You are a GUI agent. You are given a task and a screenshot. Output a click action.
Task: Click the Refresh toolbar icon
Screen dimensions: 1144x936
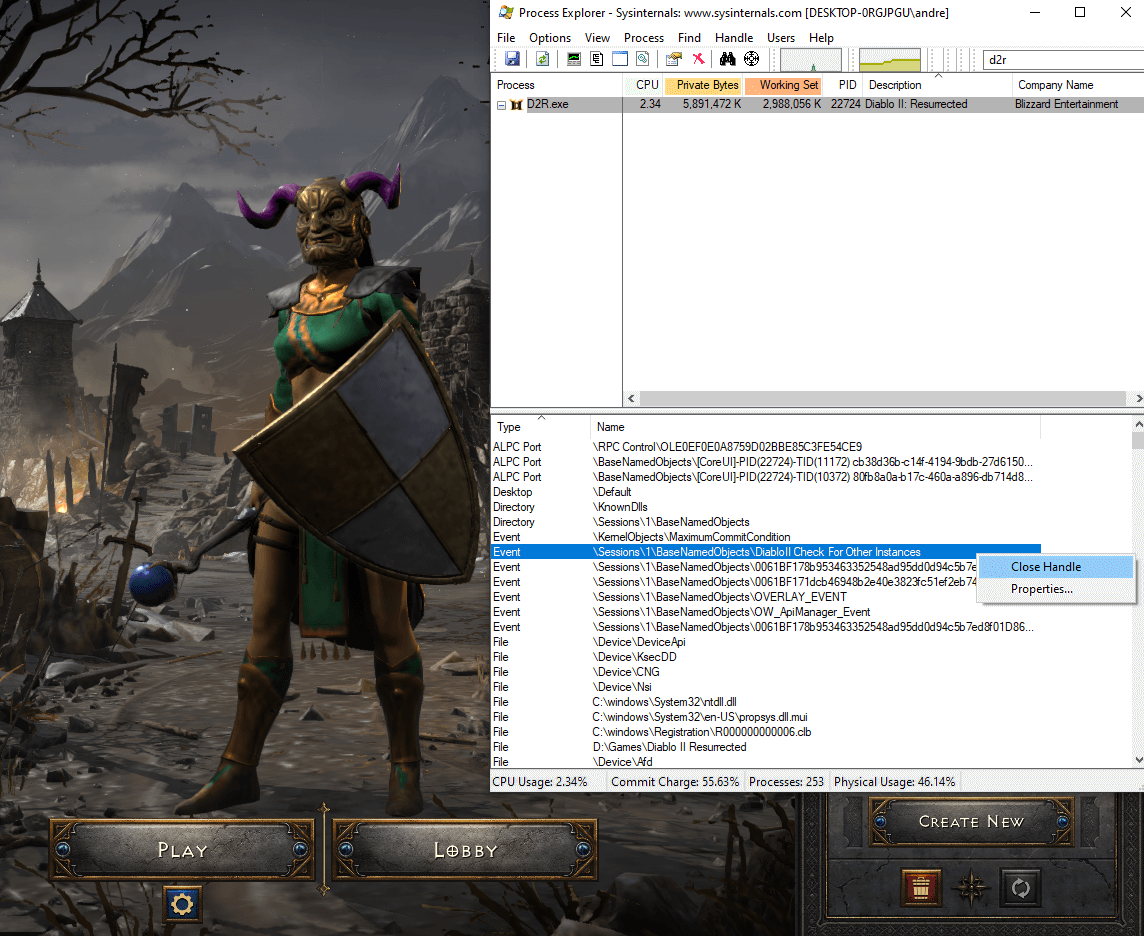click(542, 59)
